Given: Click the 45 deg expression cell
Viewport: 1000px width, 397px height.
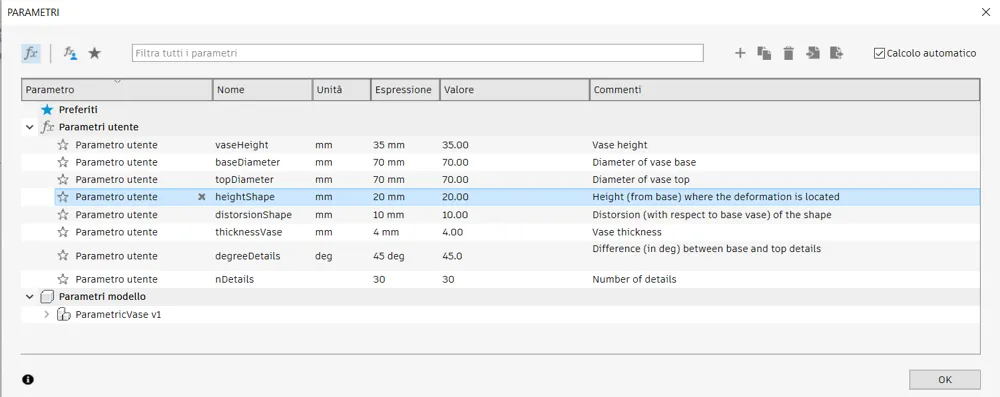Looking at the screenshot, I should point(390,256).
